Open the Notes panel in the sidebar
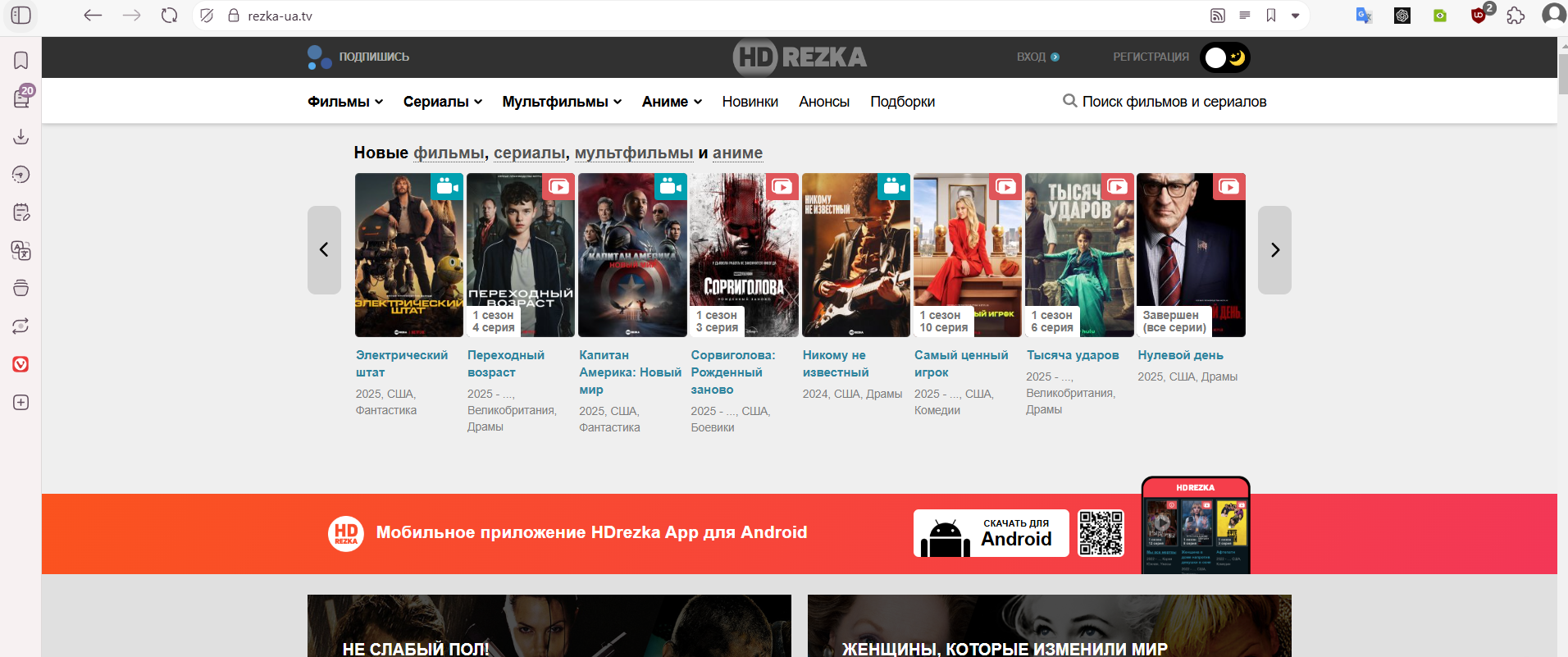The image size is (1568, 657). pyautogui.click(x=21, y=212)
